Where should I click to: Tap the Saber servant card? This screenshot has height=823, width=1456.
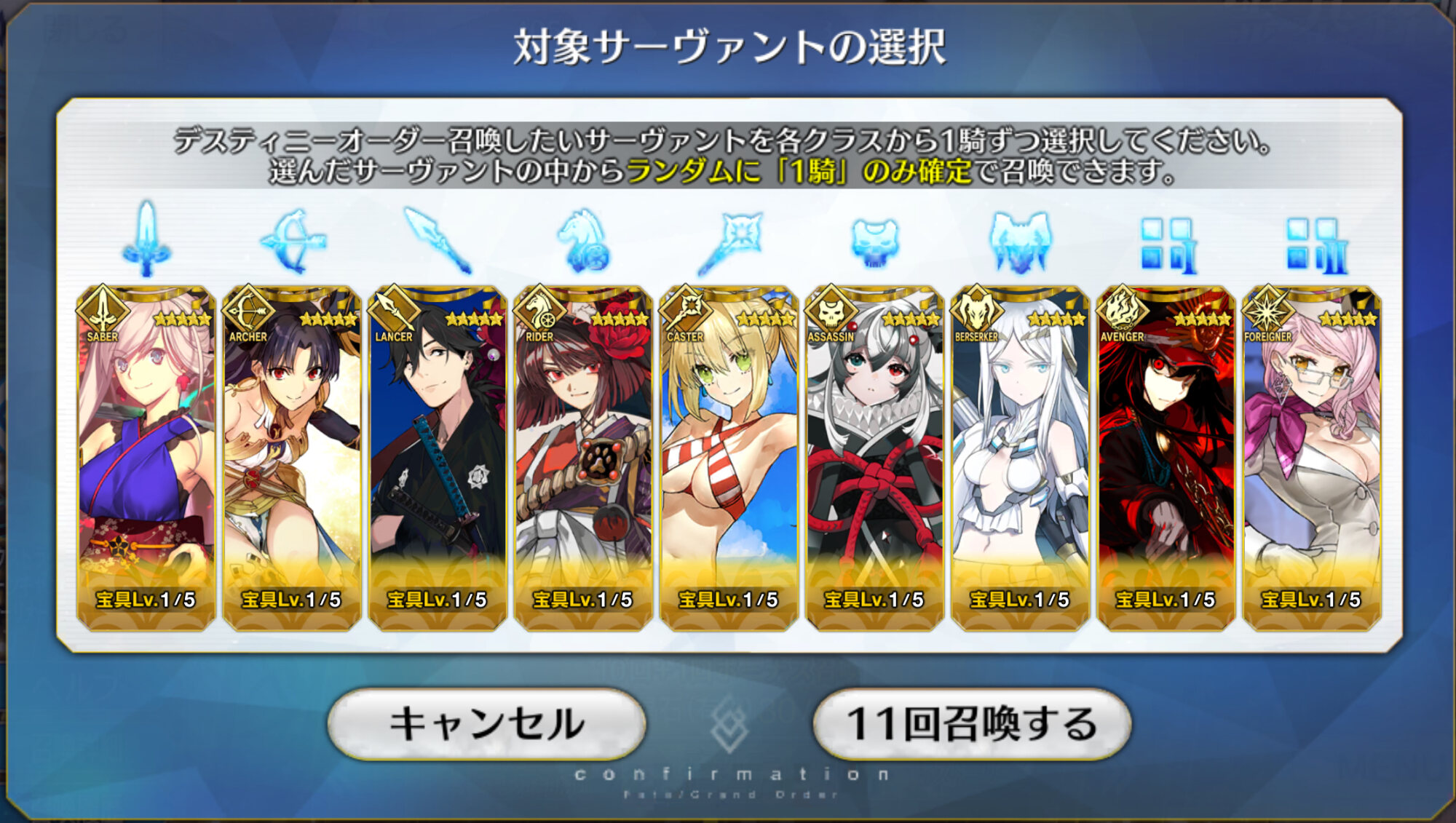(x=146, y=458)
